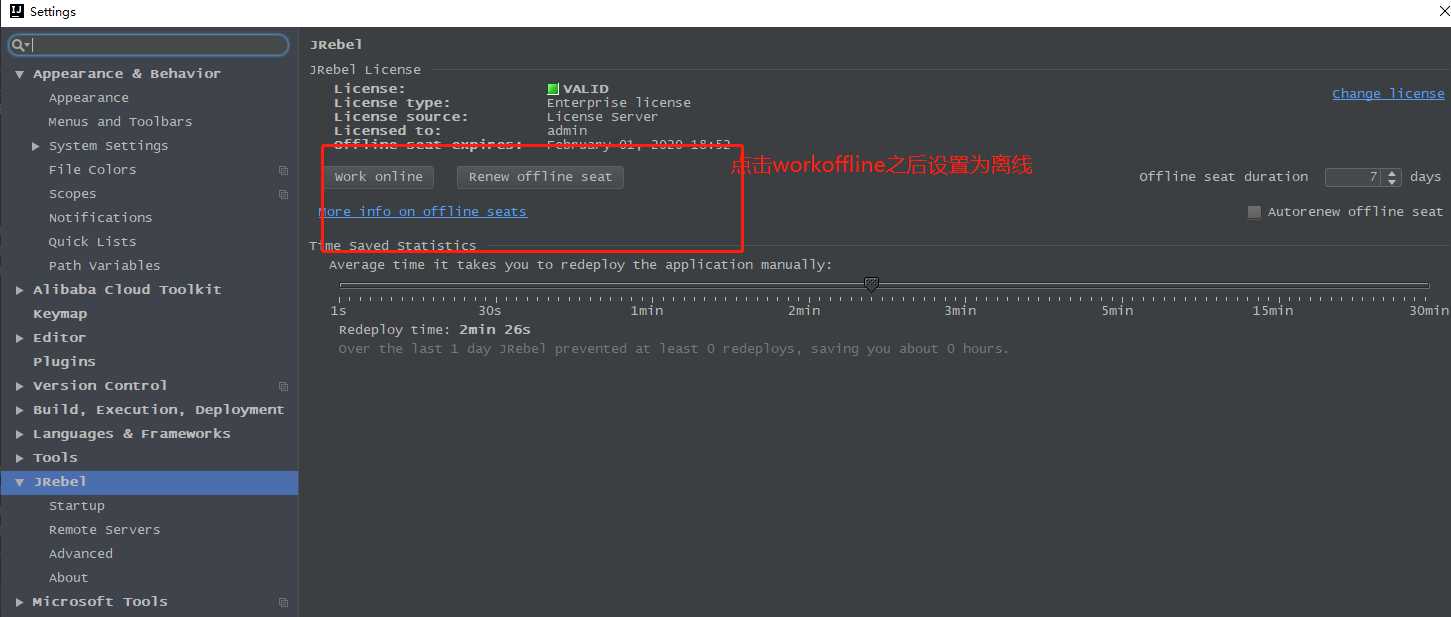Select Plugins settings
This screenshot has height=617, width=1451.
click(64, 362)
